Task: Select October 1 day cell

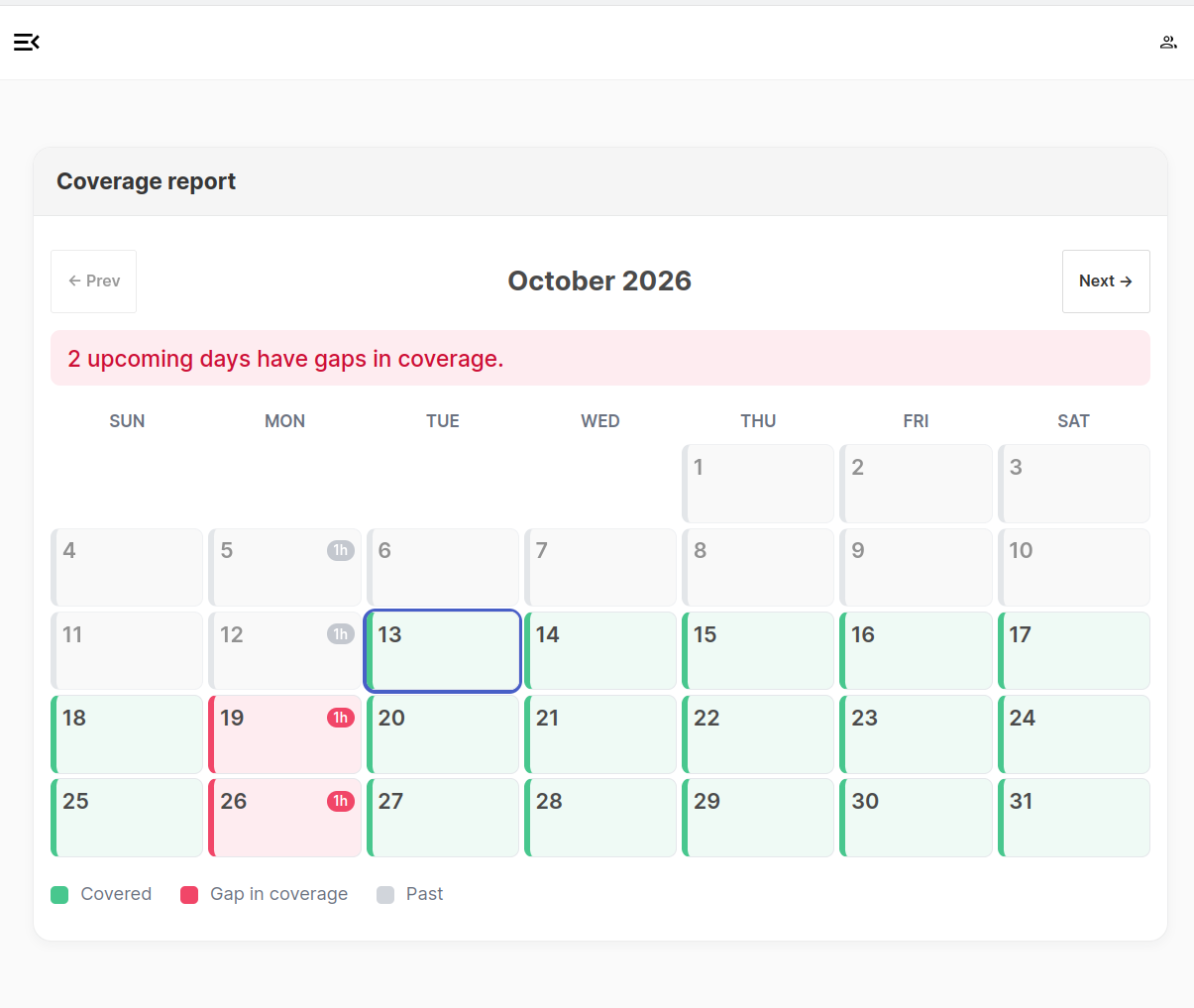Action: pyautogui.click(x=758, y=484)
